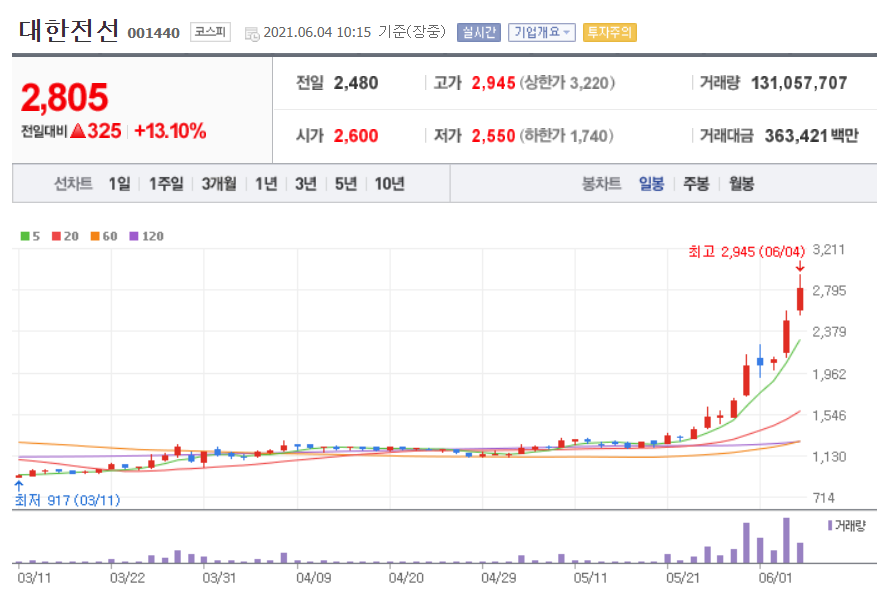Click the 상한가 3,220 text
Screen dimensions: 877x594
[x=567, y=83]
